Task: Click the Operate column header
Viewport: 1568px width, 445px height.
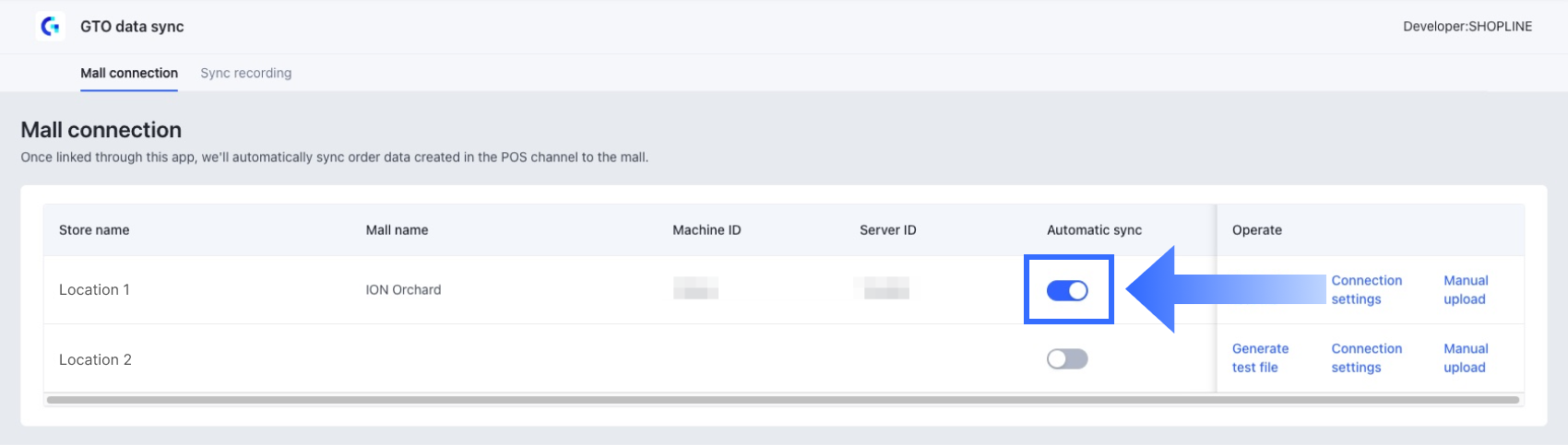Action: coord(1256,230)
